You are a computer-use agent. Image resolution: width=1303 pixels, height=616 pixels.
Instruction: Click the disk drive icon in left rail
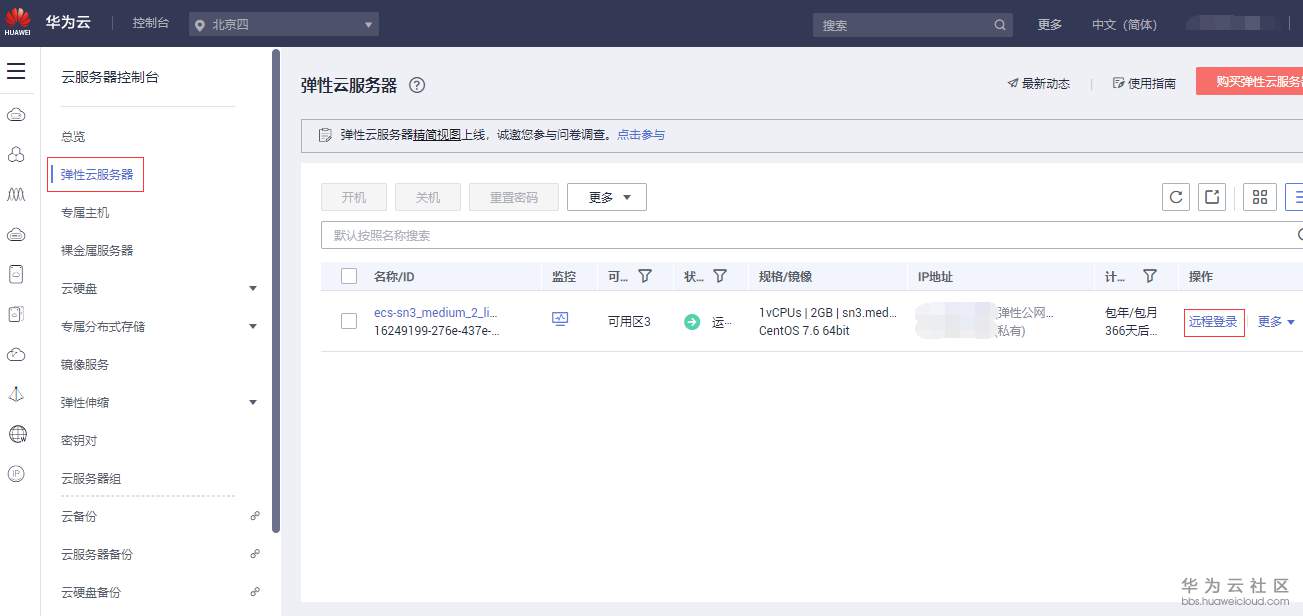16,314
